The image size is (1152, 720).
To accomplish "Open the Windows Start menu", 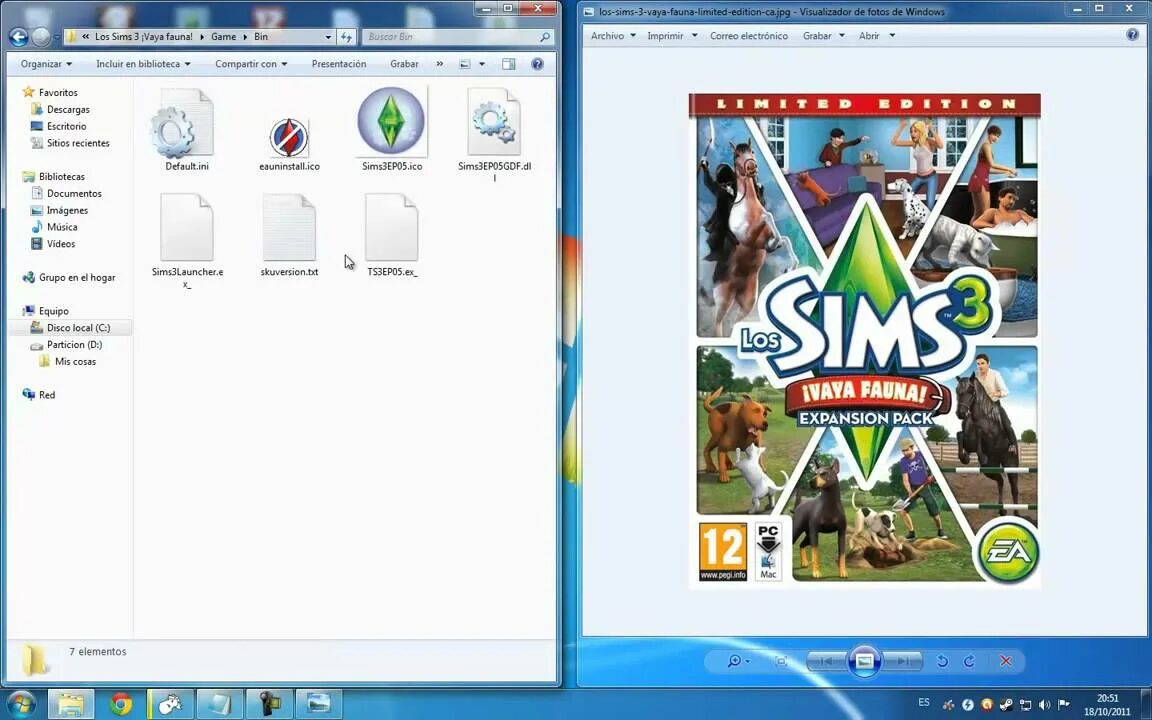I will 21,704.
